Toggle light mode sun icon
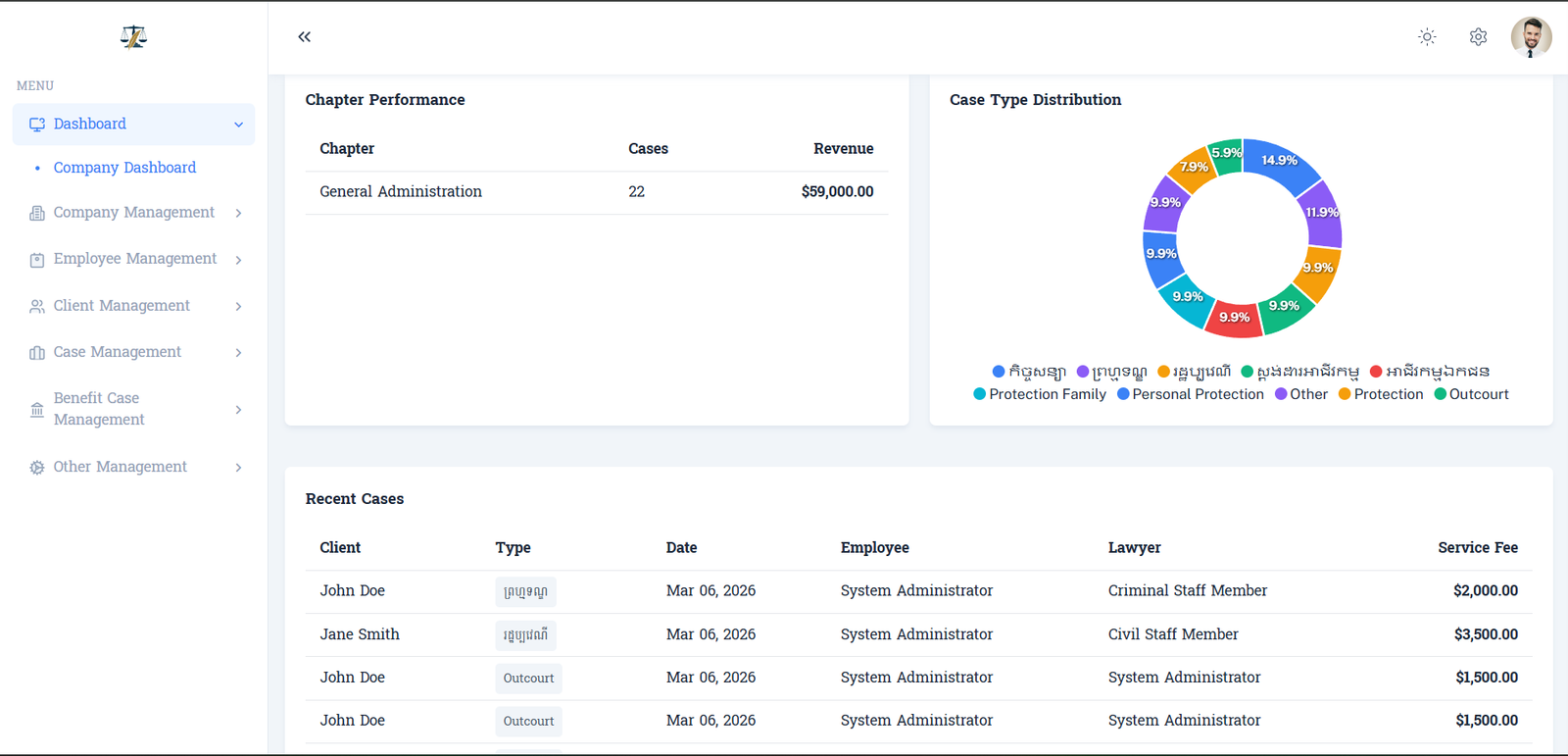This screenshot has height=756, width=1568. click(x=1427, y=37)
